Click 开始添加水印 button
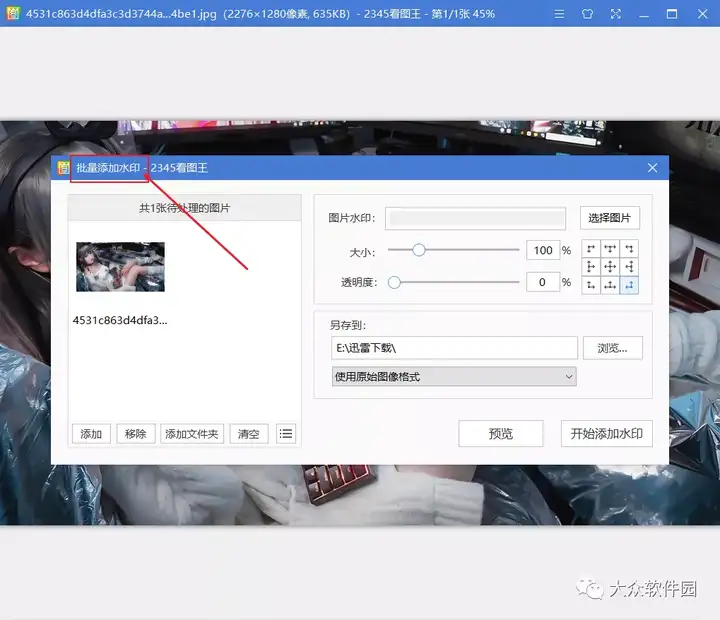This screenshot has width=720, height=620. tap(607, 434)
